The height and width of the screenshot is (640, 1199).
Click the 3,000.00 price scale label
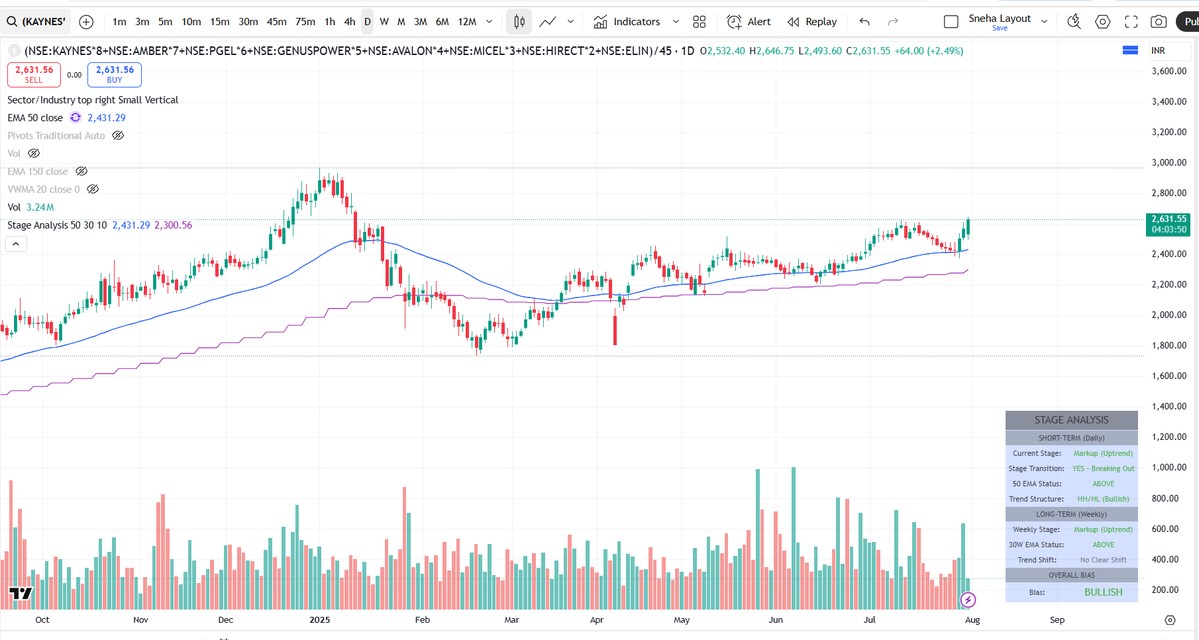click(x=1169, y=162)
